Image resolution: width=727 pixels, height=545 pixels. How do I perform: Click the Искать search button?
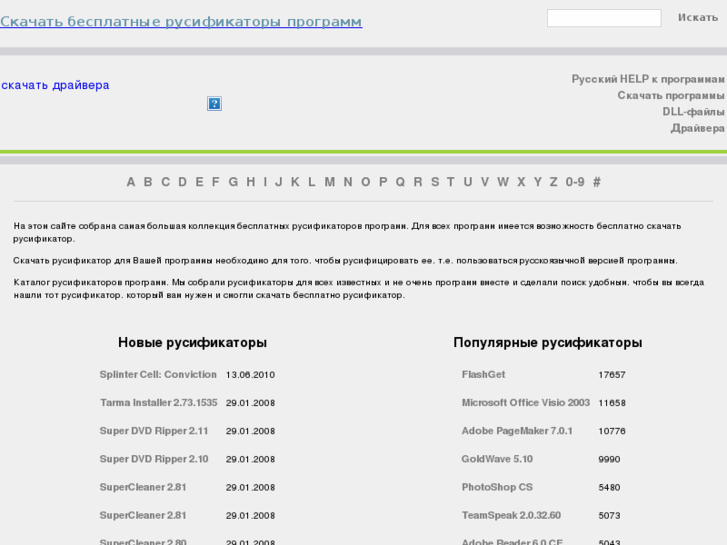(698, 18)
